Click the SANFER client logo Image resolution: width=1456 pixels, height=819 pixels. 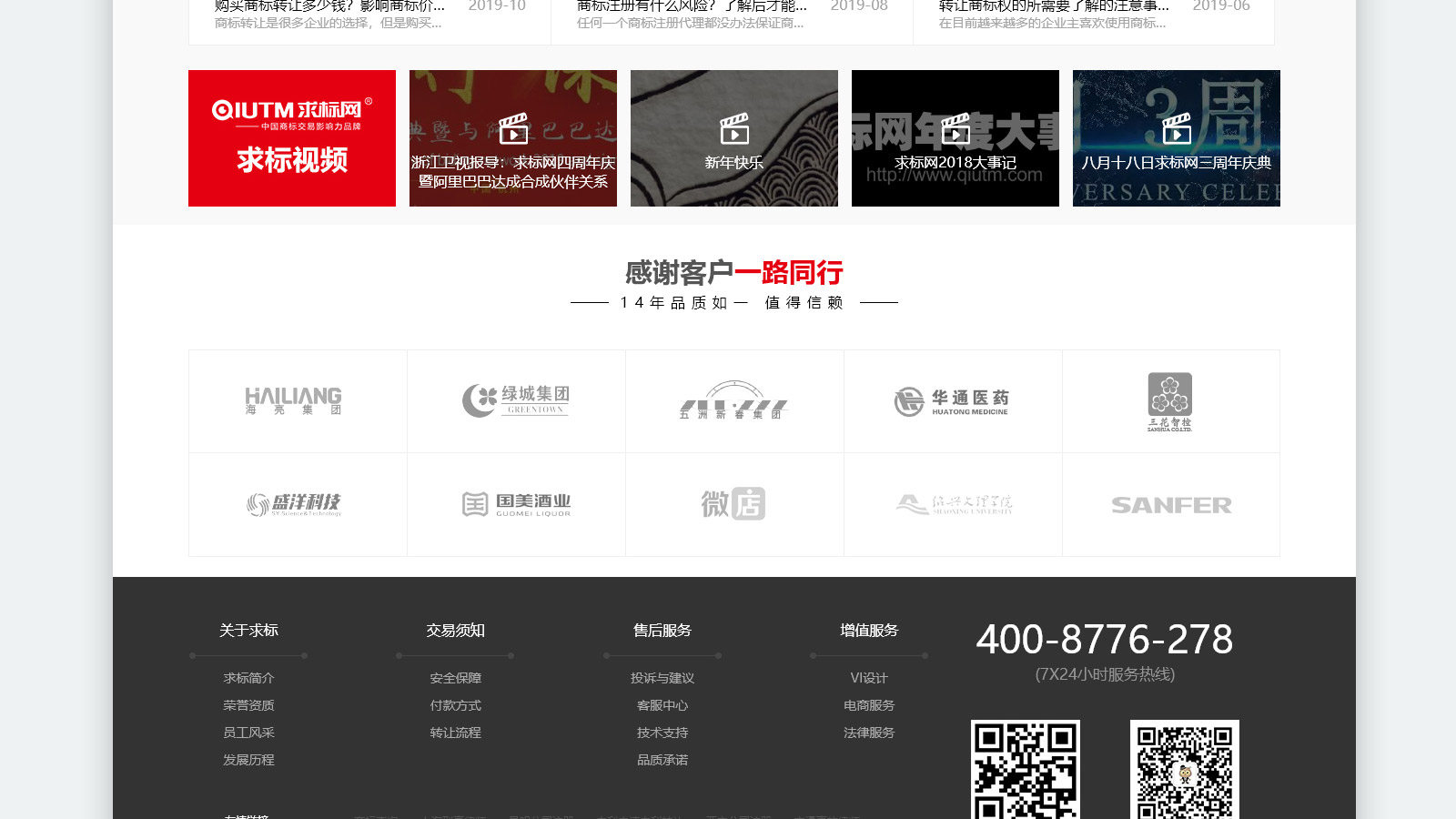(1170, 505)
